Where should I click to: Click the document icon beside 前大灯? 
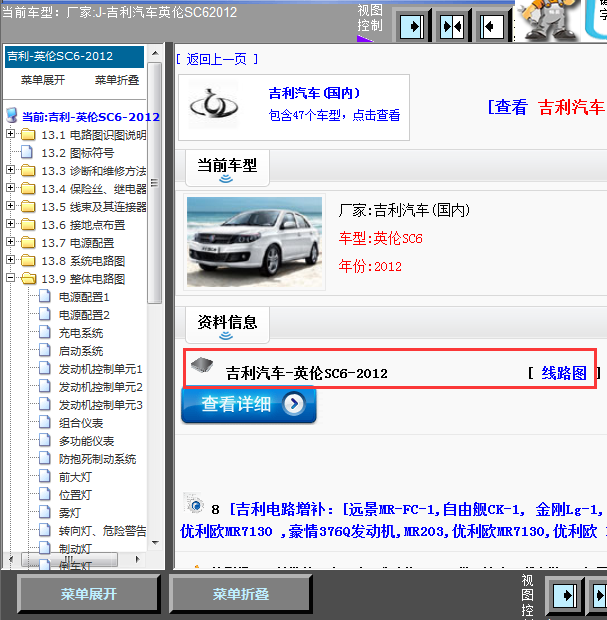[x=45, y=476]
